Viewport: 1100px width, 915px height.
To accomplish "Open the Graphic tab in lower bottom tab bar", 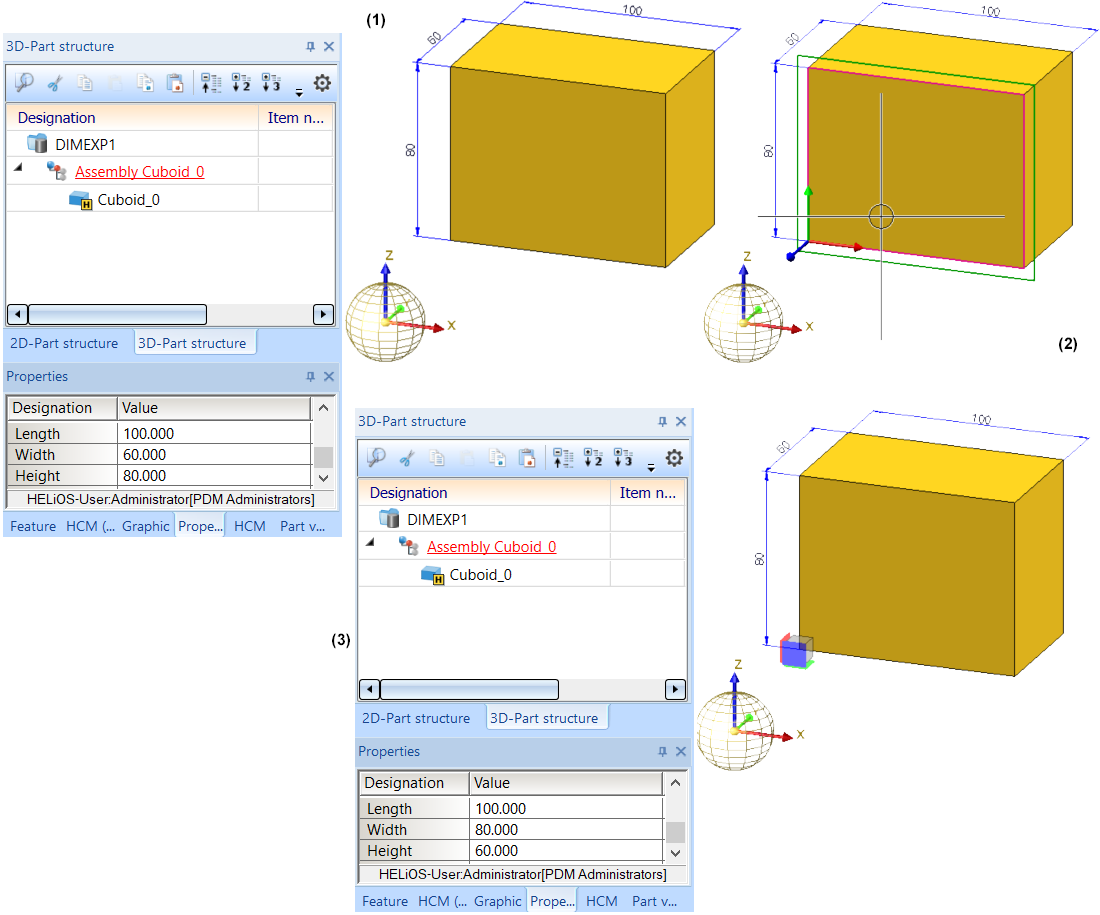I will (498, 901).
